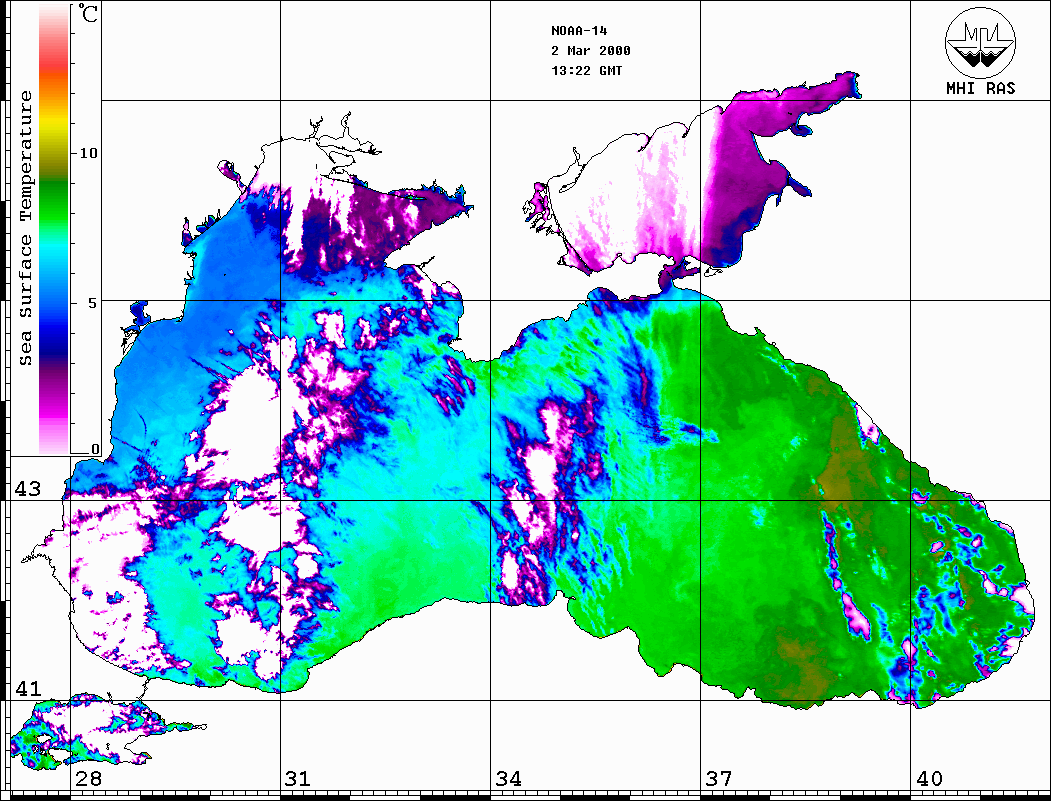This screenshot has width=1051, height=801.
Task: Click the 'NOAA-14' satellite label
Action: point(579,31)
